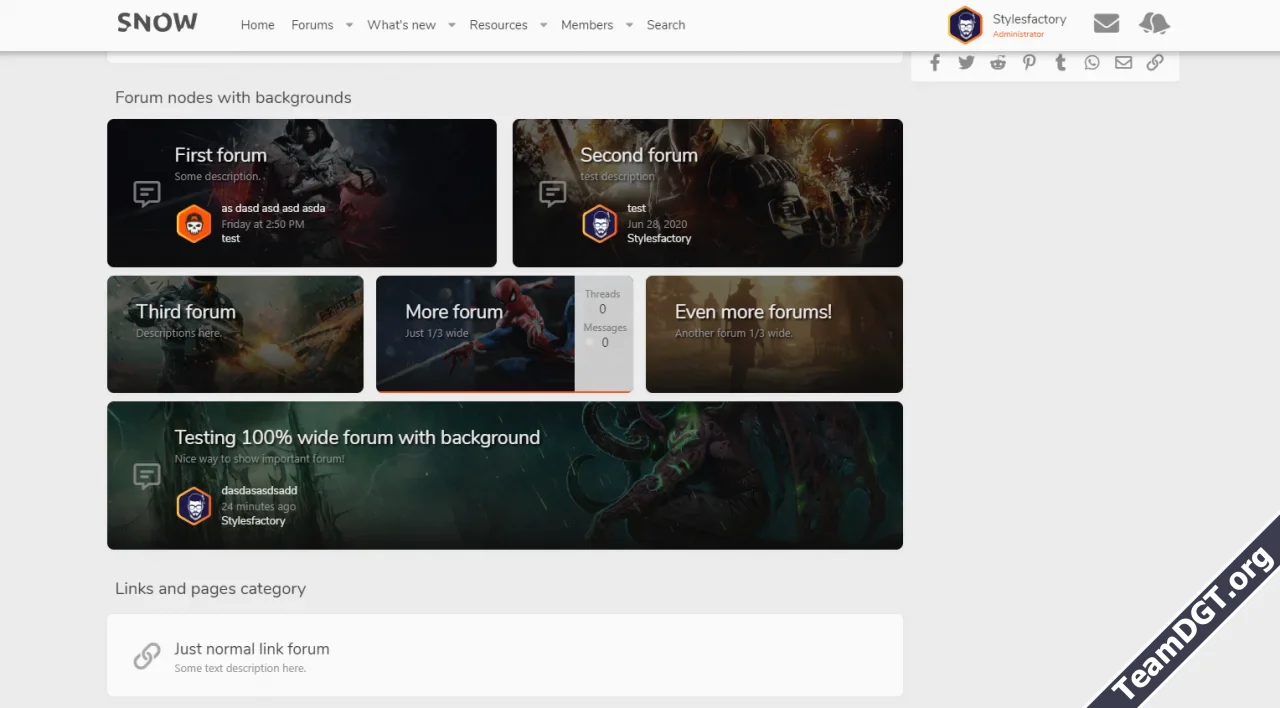Click the 'Descriptions here.' text

coord(179,333)
